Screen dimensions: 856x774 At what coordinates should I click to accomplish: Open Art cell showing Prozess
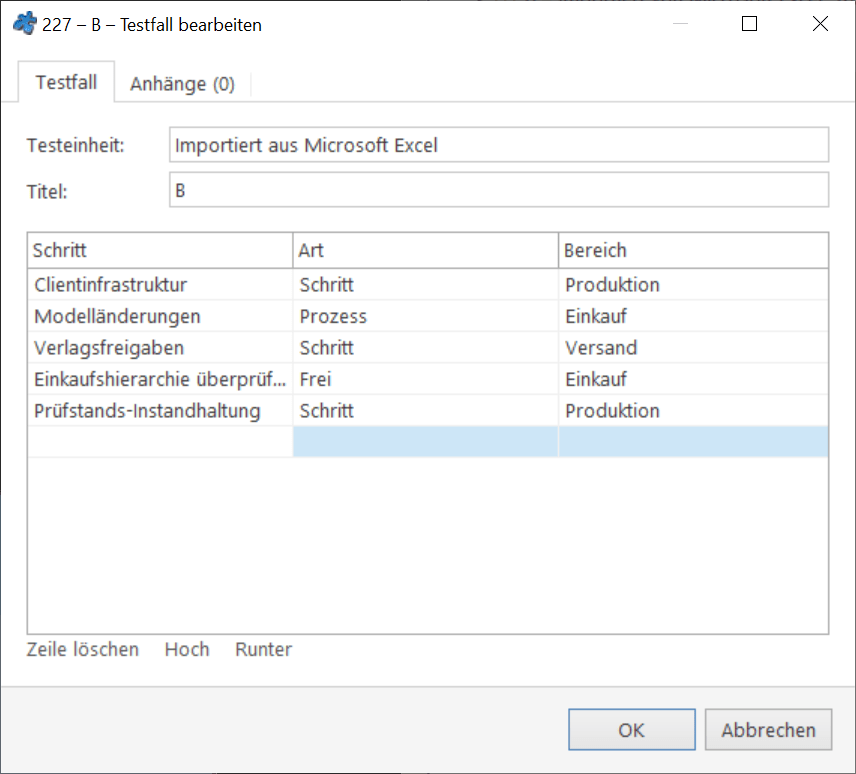425,316
